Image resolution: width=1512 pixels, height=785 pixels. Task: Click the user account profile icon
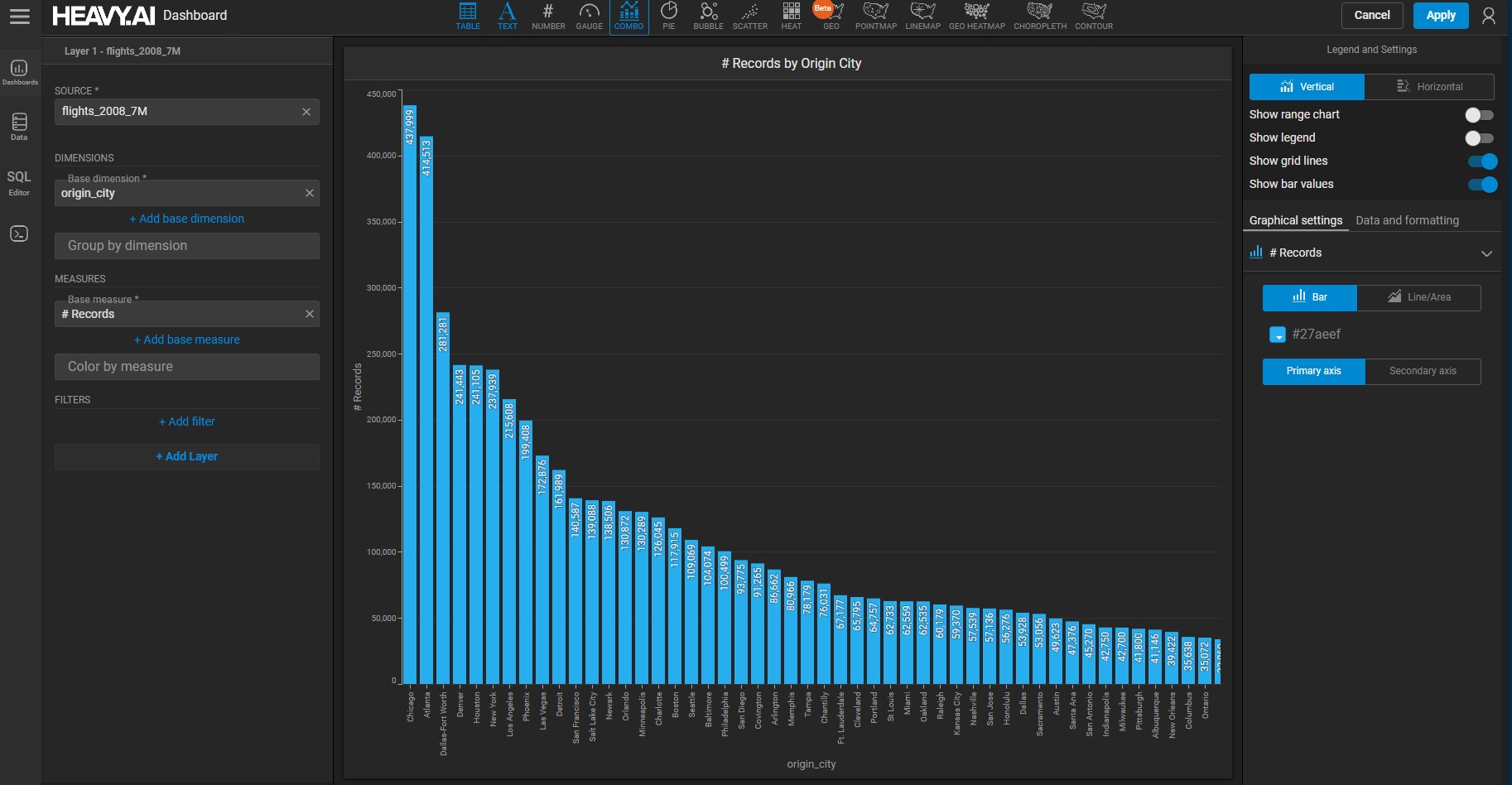coord(1488,16)
